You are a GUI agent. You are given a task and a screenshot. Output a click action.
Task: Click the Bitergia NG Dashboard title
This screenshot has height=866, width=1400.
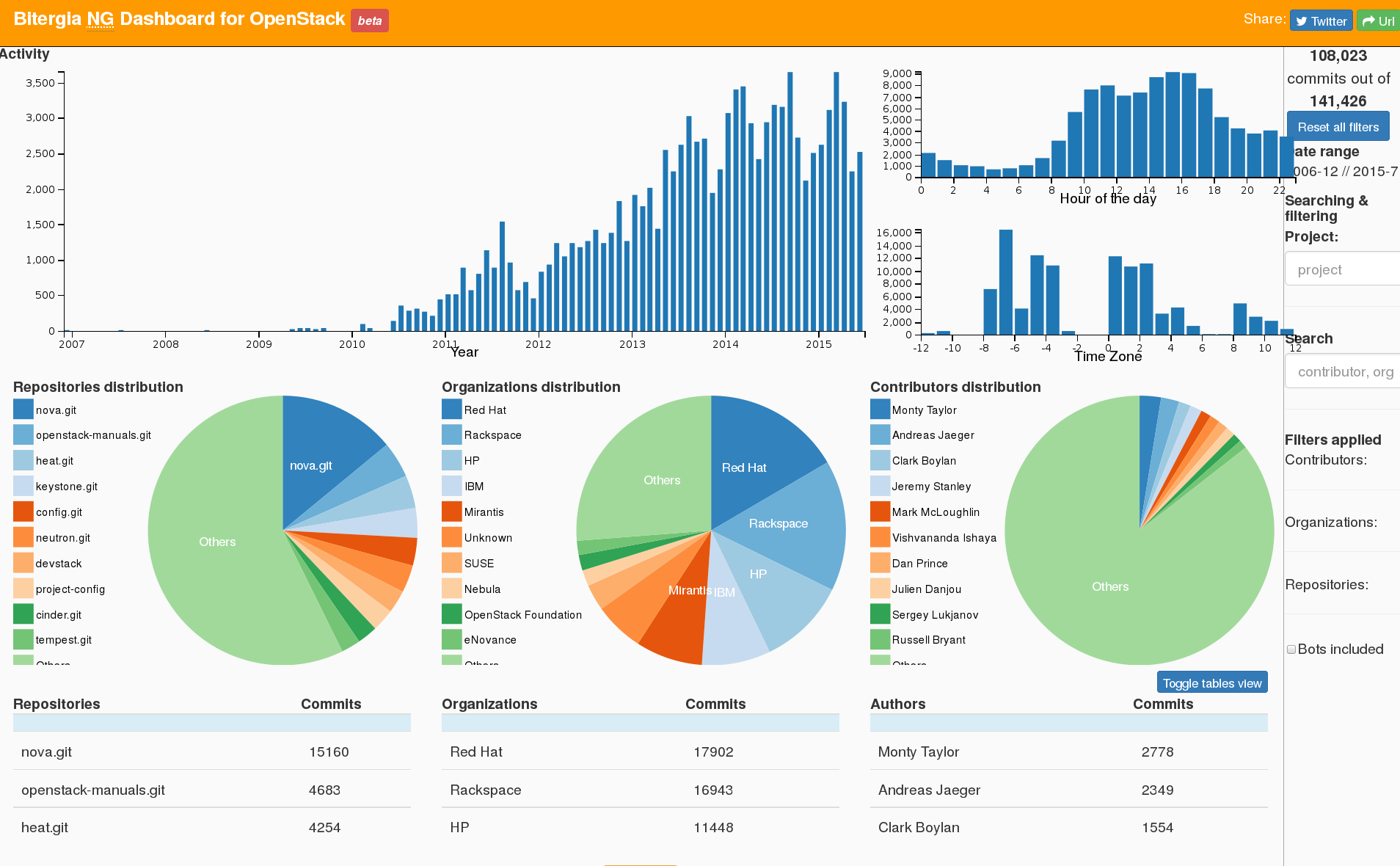click(179, 19)
